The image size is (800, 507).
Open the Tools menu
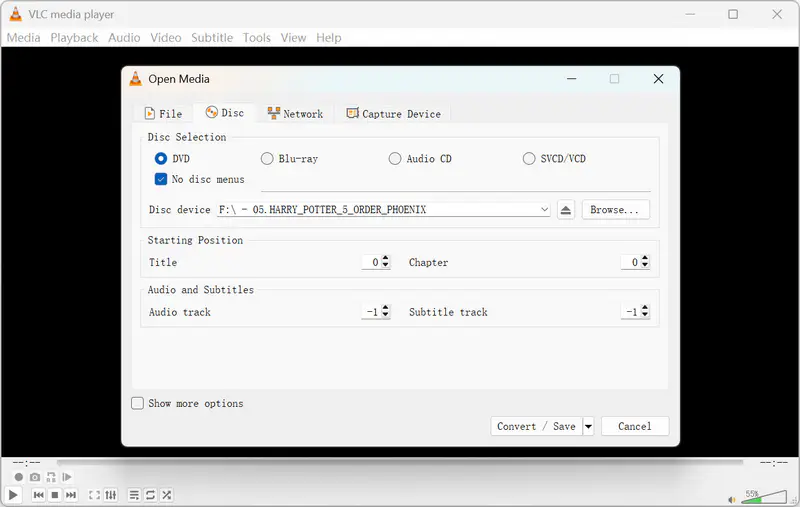tap(256, 38)
